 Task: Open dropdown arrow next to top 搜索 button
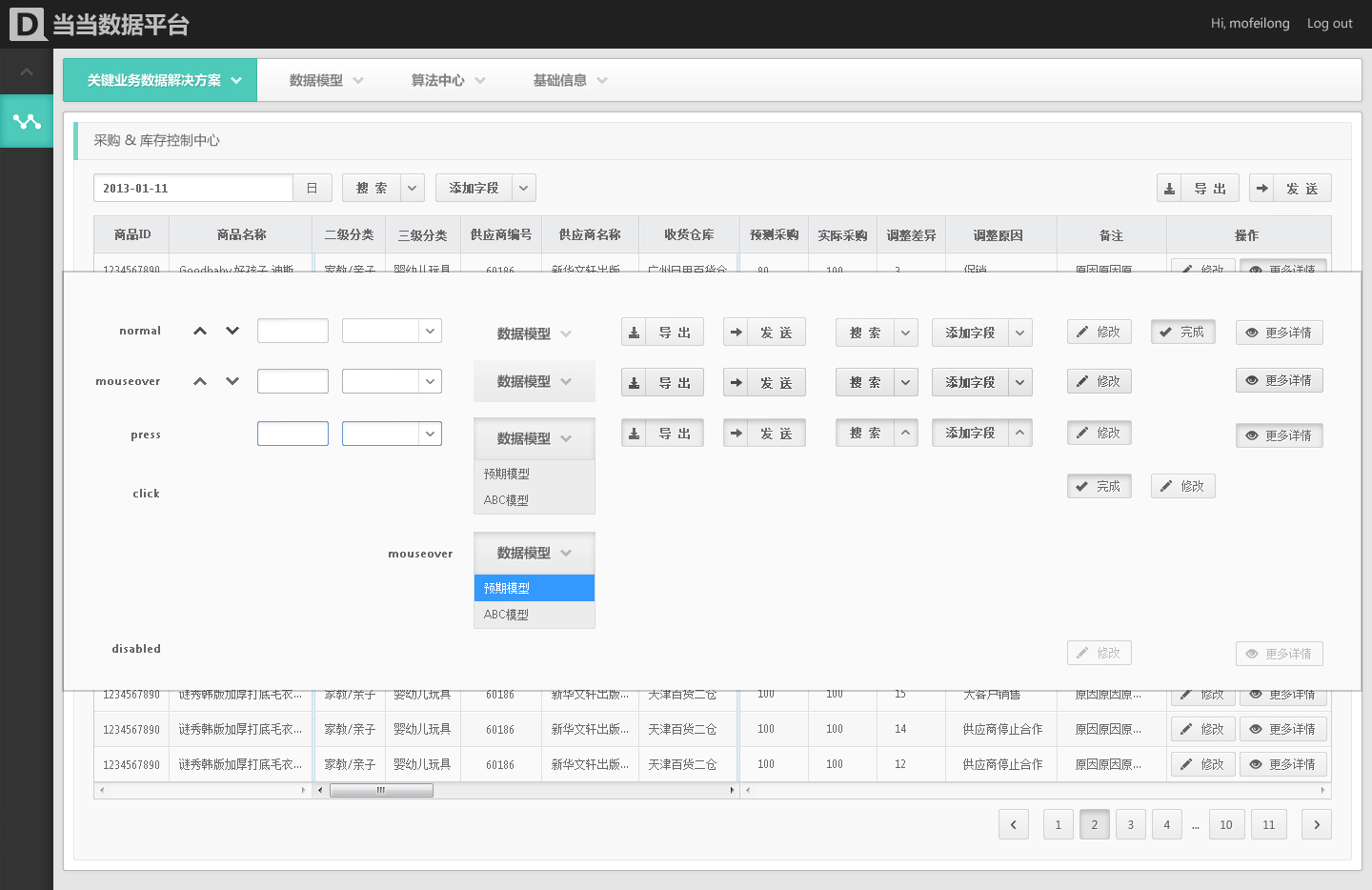pos(412,188)
